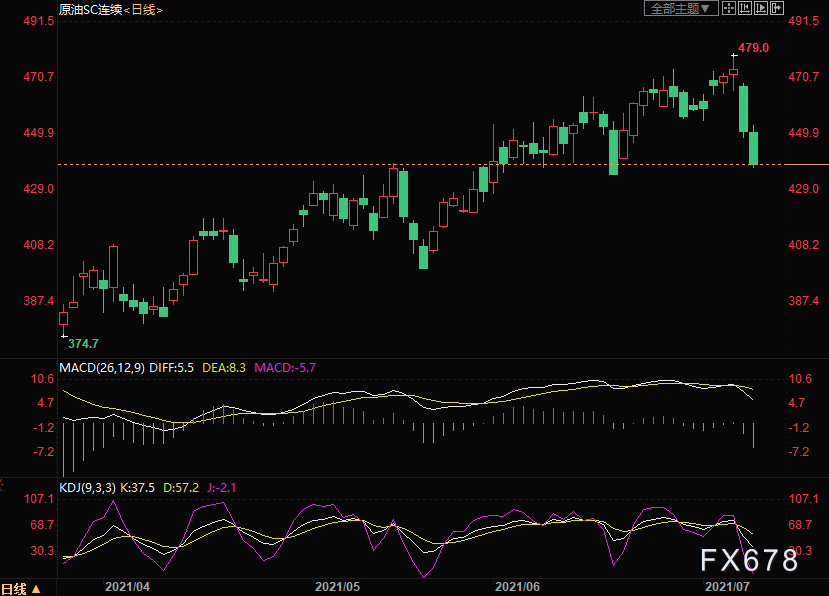This screenshot has height=596, width=829.
Task: Click the crosshair cursor icon
Action: (728, 9)
